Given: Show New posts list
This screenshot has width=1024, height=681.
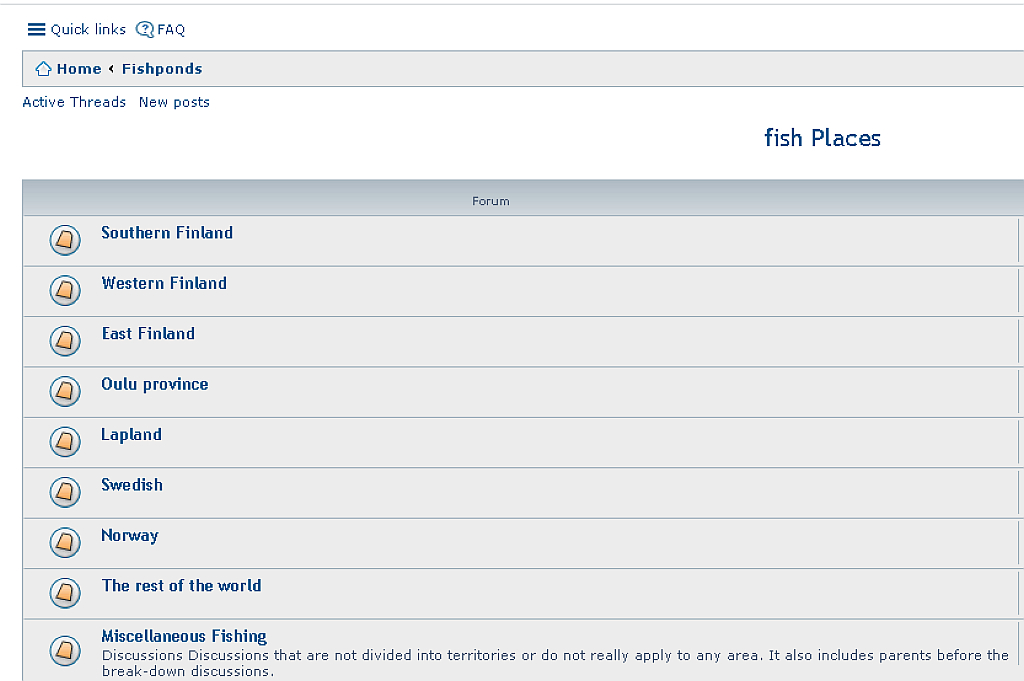Looking at the screenshot, I should tap(174, 102).
